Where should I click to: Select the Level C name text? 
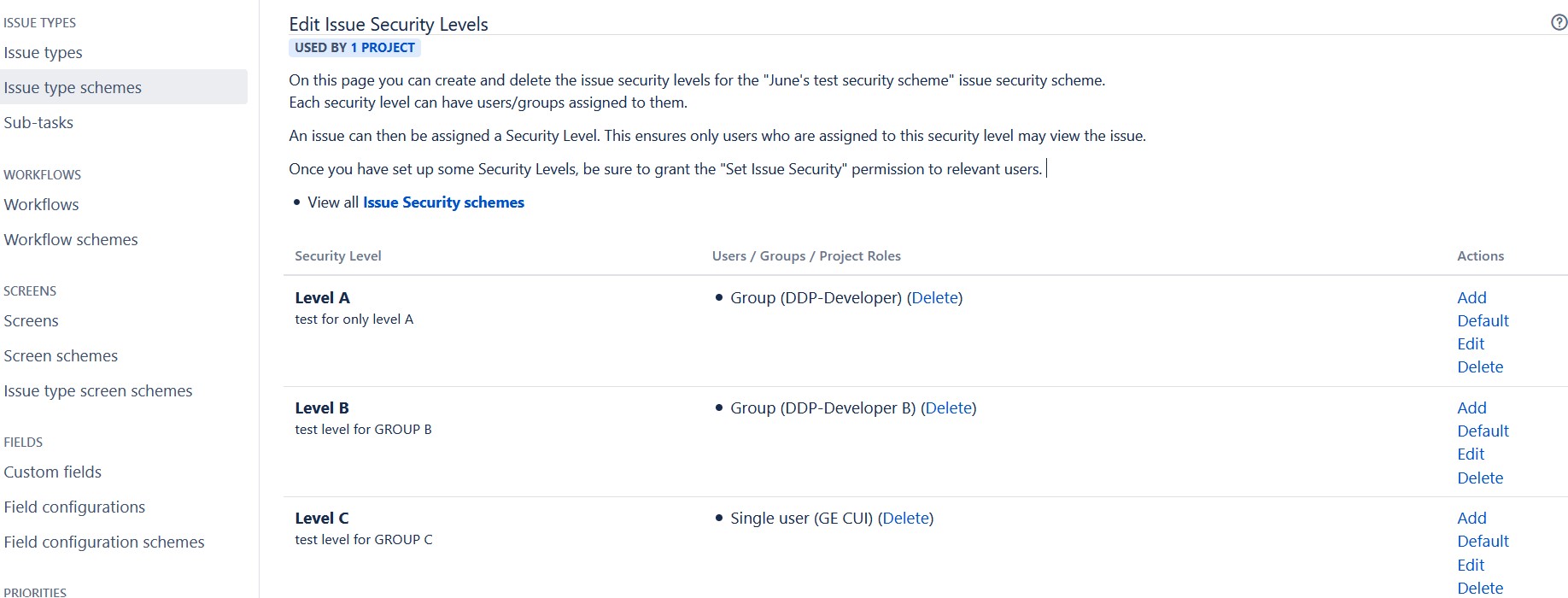tap(322, 518)
